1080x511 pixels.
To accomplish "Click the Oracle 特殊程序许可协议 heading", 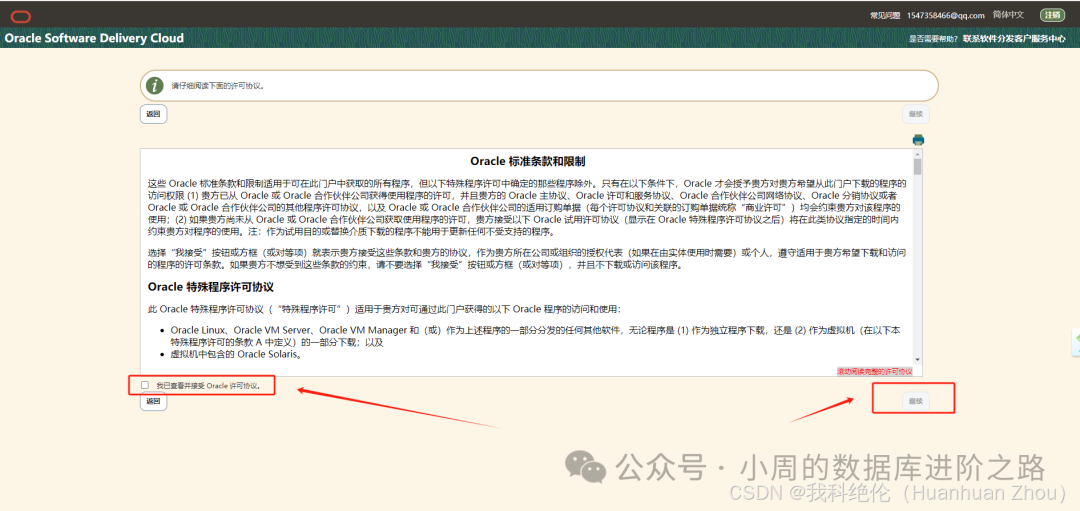I will pyautogui.click(x=211, y=286).
